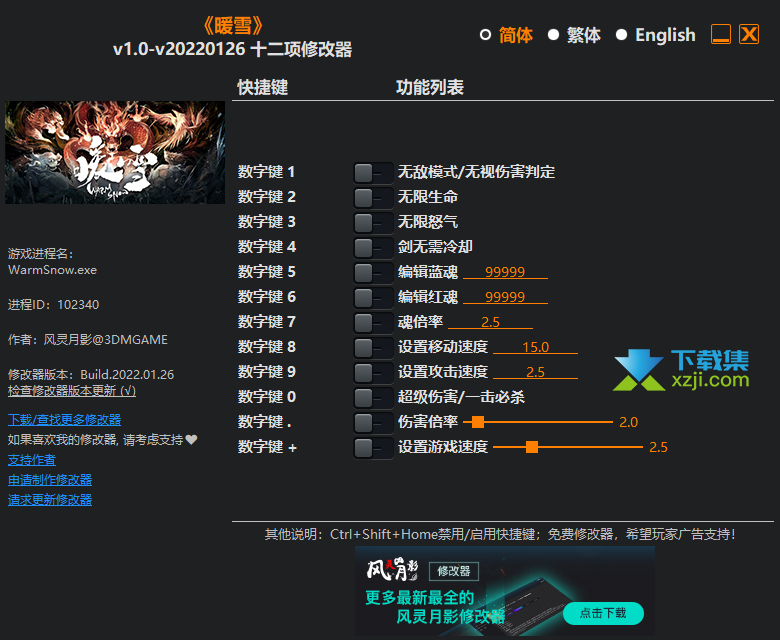
Task: Click the 功能列表 column header
Action: coord(430,88)
